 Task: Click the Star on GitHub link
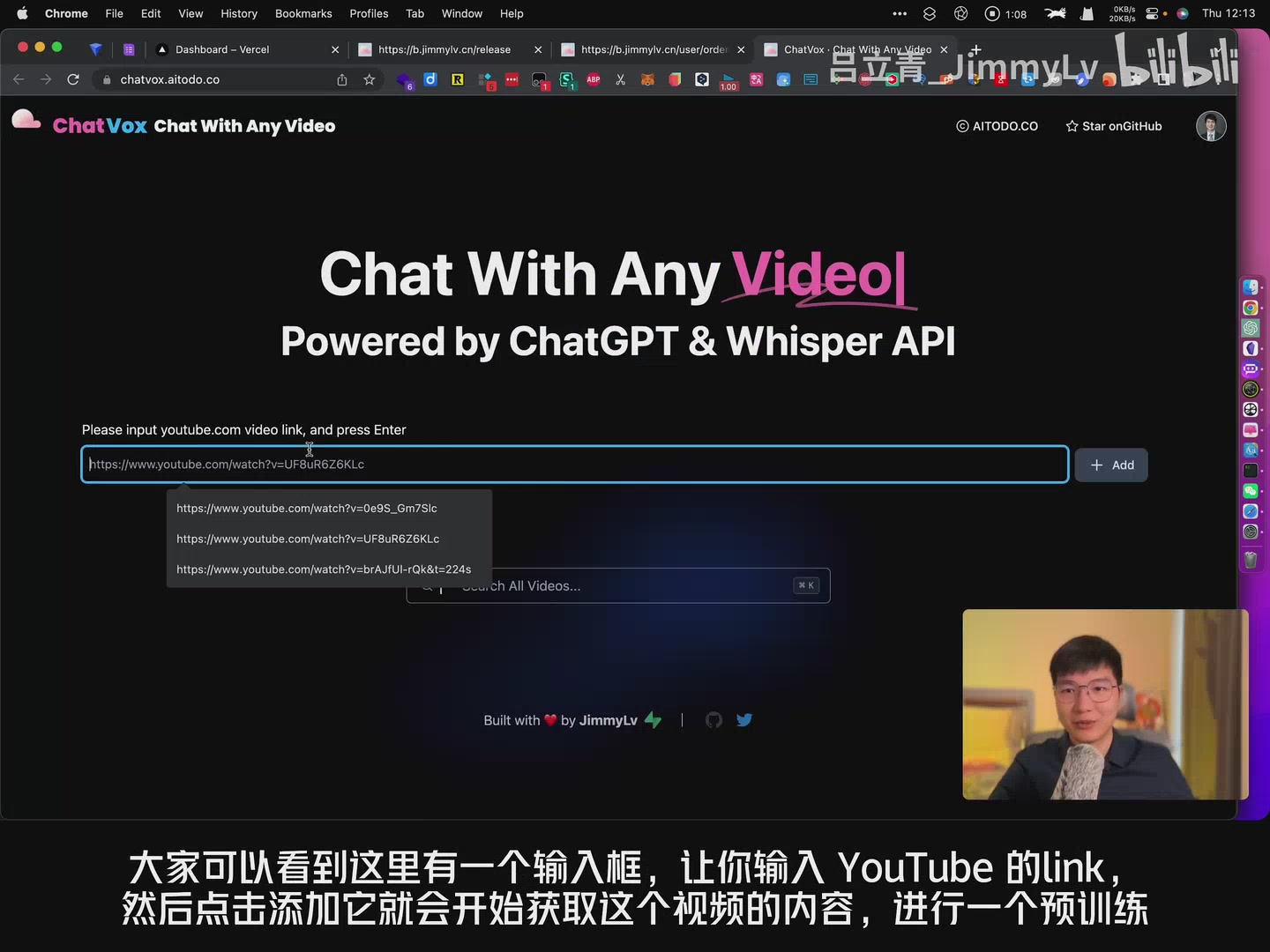pyautogui.click(x=1113, y=126)
